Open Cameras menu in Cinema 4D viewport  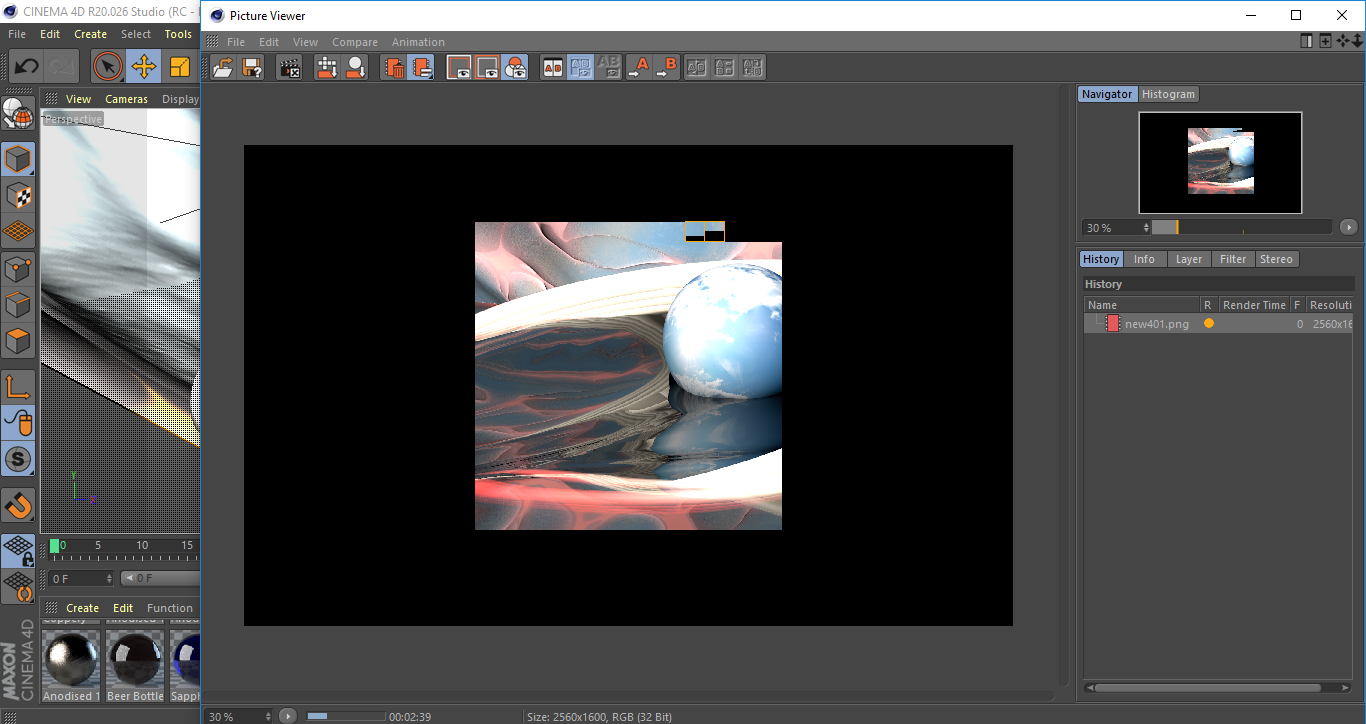click(x=126, y=99)
